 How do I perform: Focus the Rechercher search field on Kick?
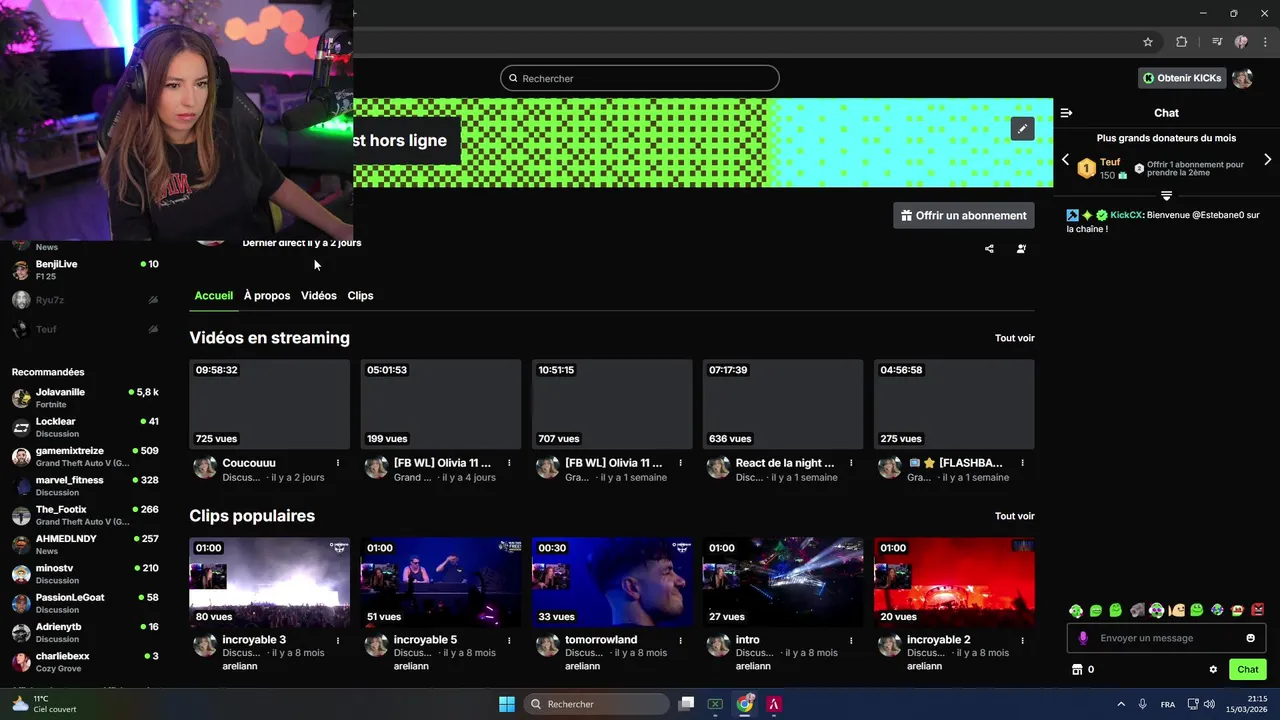point(640,78)
